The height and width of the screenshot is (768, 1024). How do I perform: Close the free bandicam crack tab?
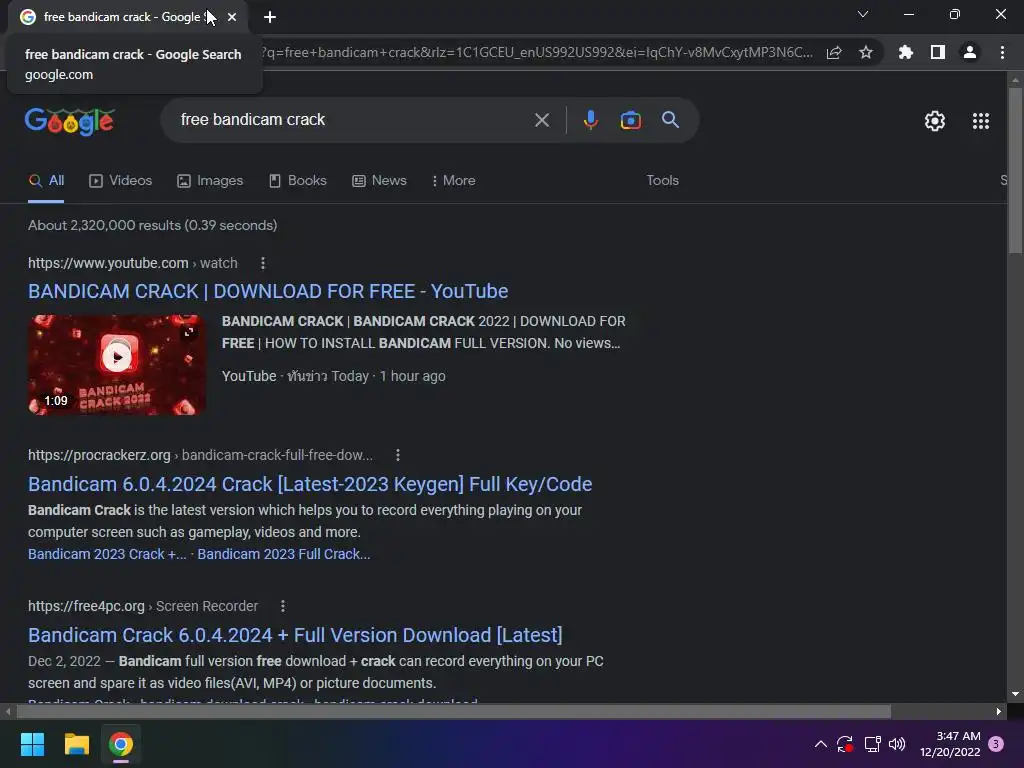232,17
